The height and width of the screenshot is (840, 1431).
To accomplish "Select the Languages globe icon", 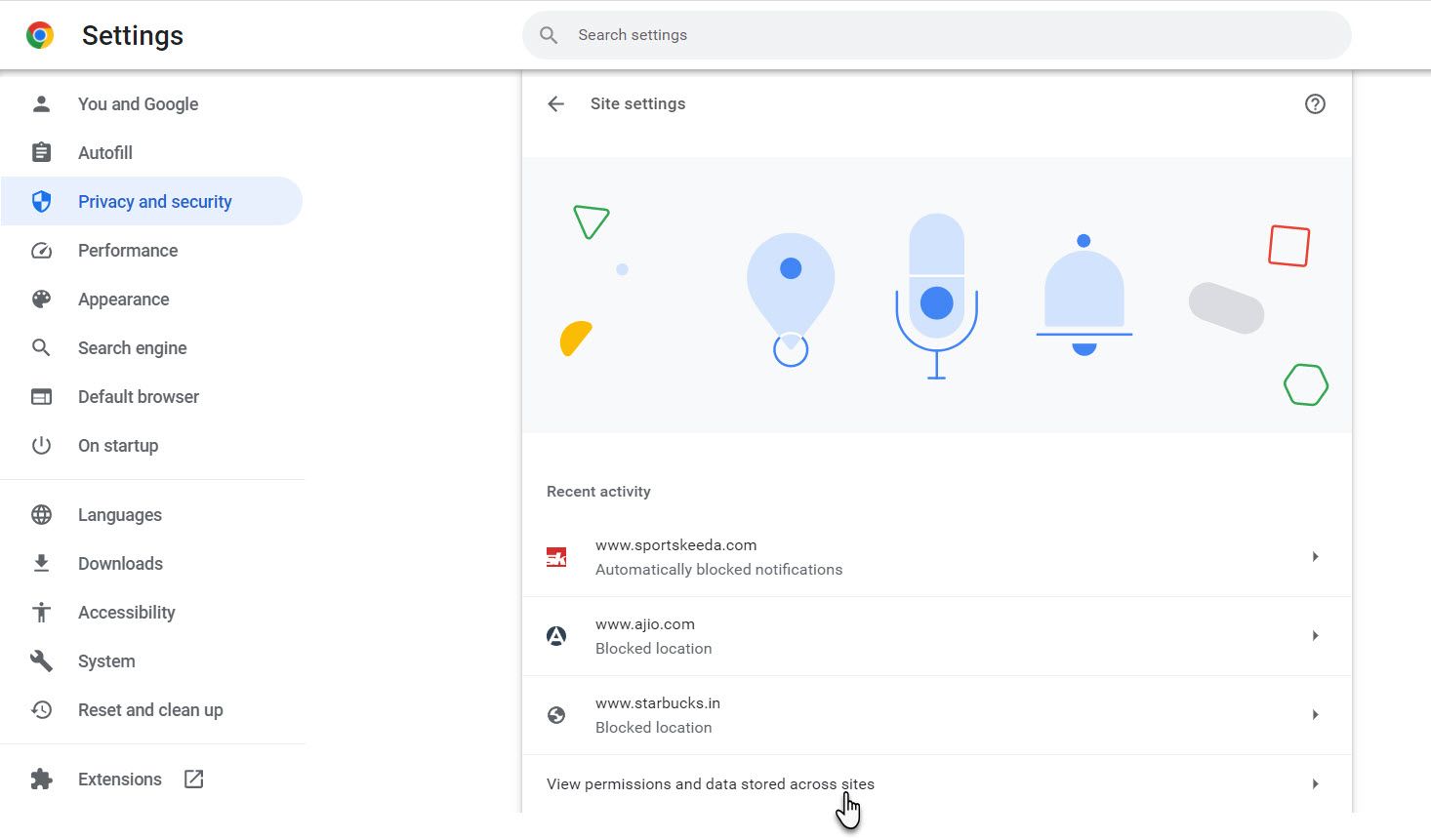I will coord(41,514).
